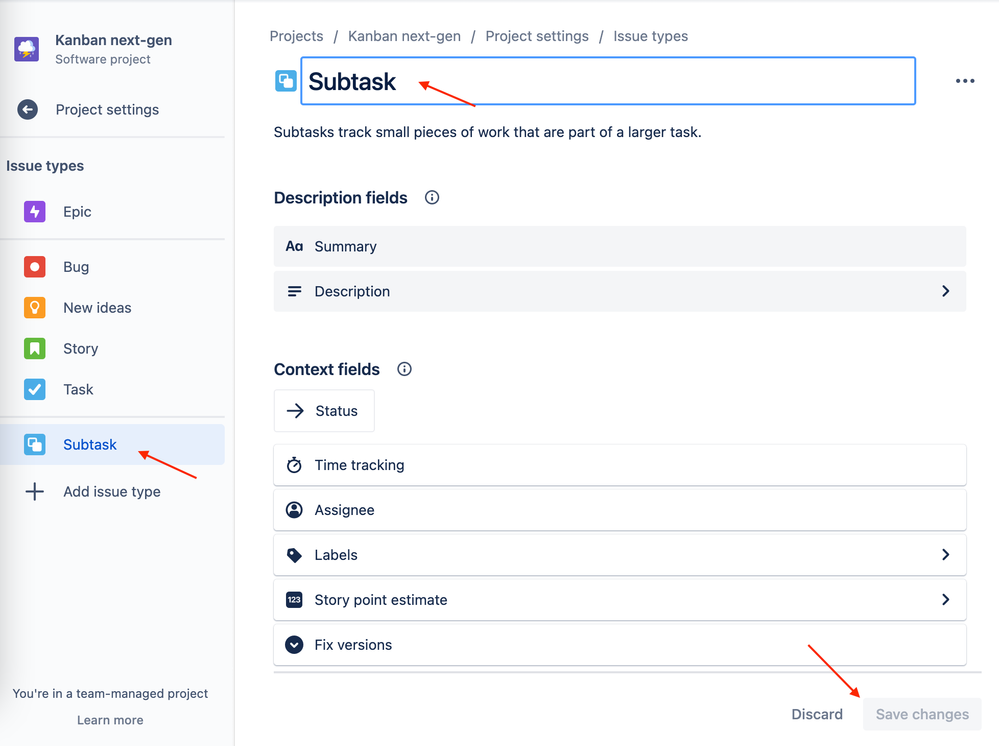The image size is (999, 746).
Task: Click the Time tracking field row
Action: point(620,465)
